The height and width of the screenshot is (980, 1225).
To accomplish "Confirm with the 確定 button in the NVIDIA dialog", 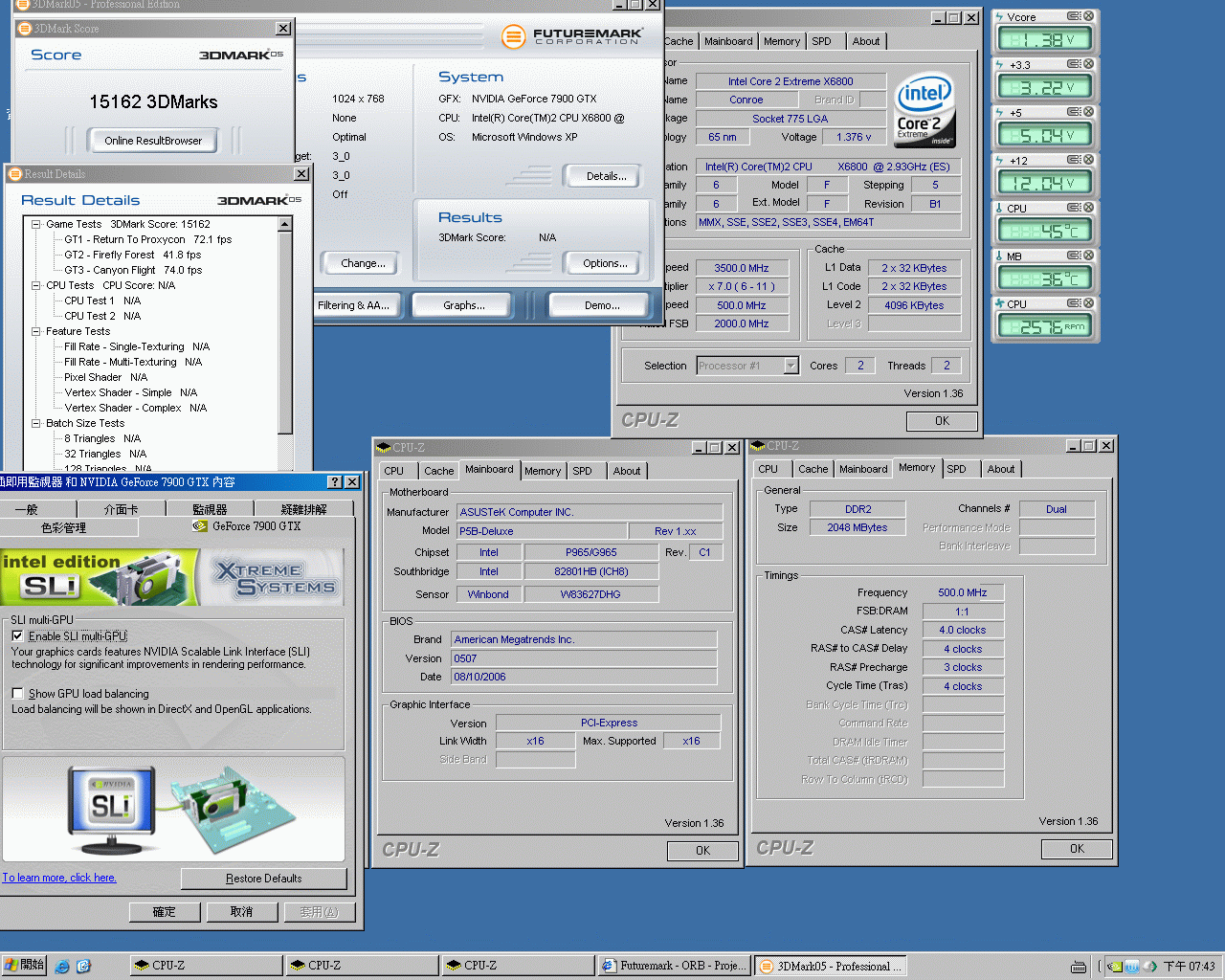I will point(165,912).
